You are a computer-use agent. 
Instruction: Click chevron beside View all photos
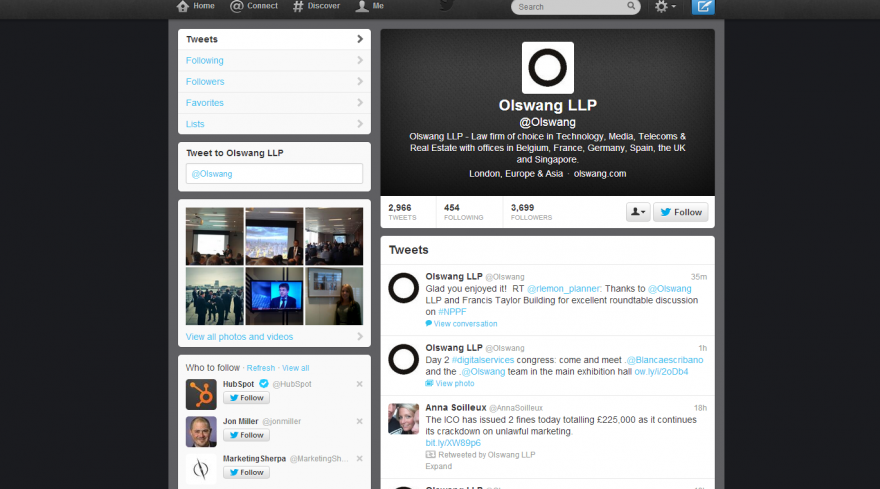click(360, 336)
